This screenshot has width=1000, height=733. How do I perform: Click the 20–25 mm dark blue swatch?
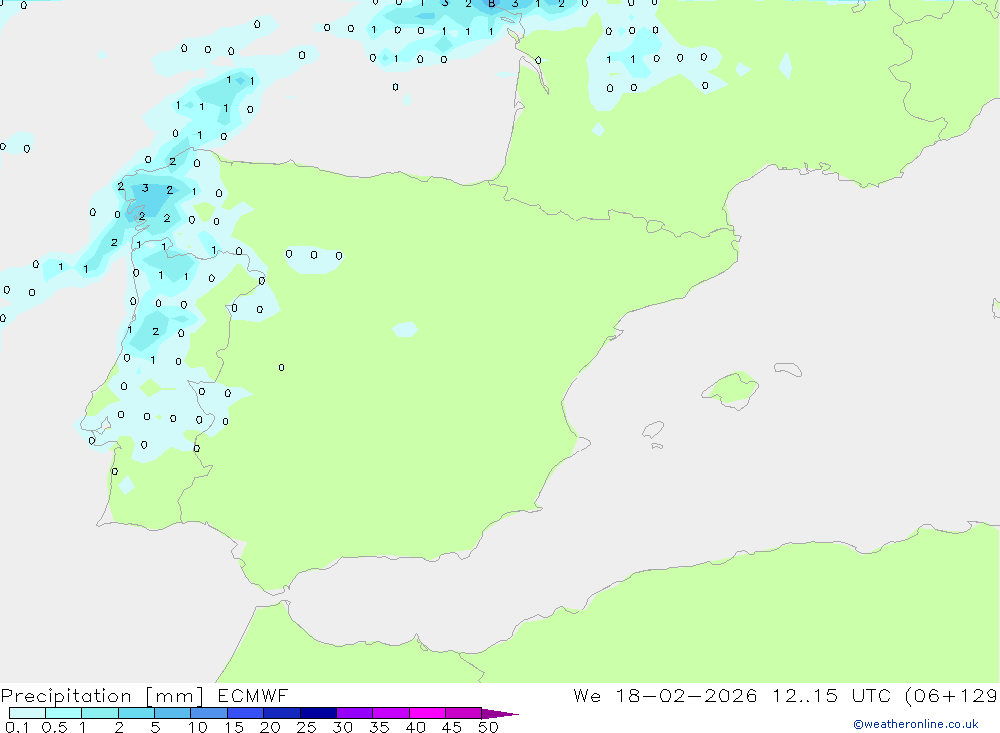coord(282,713)
